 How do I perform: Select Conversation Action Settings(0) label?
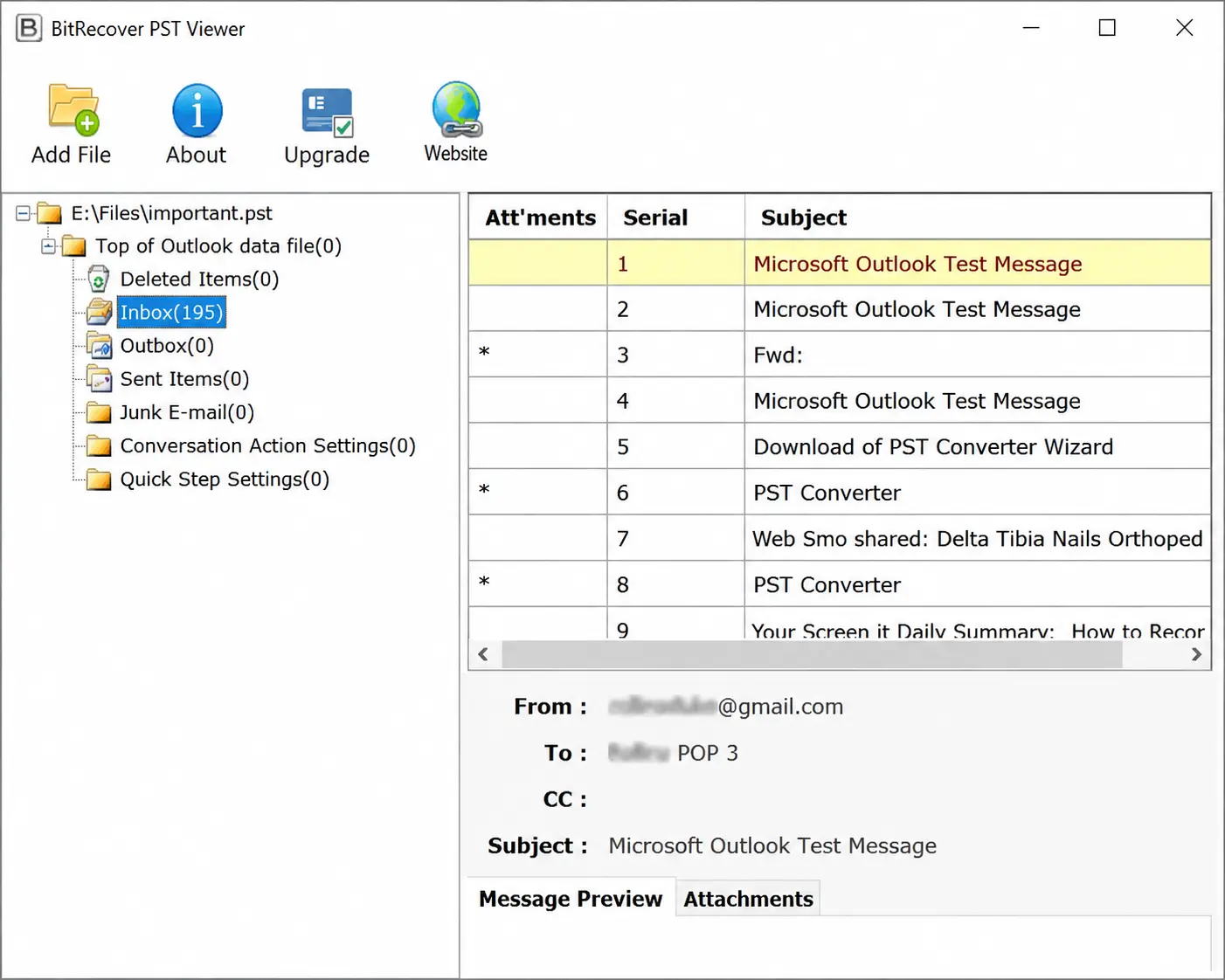coord(268,446)
